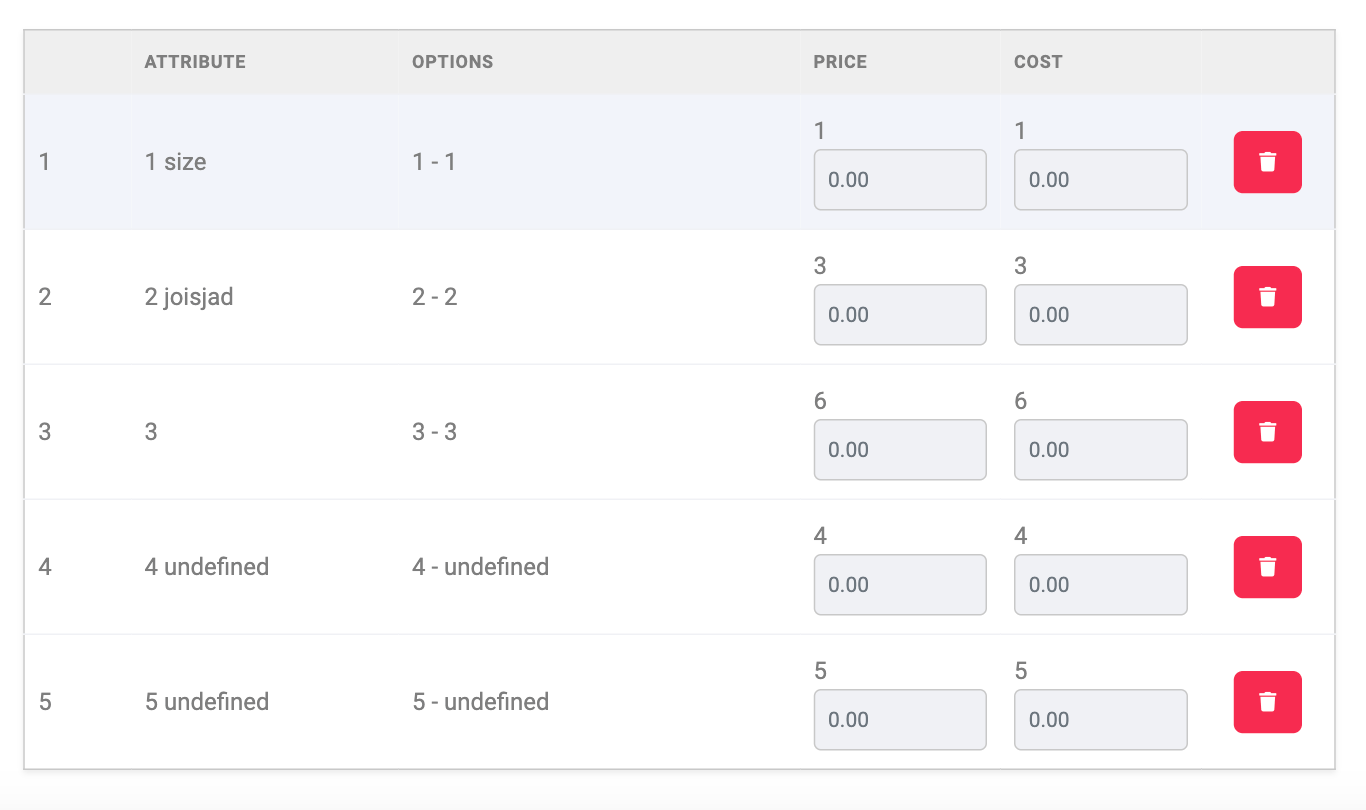Delete row 3 using its trash icon
Screen dimensions: 1366x810
[1267, 432]
